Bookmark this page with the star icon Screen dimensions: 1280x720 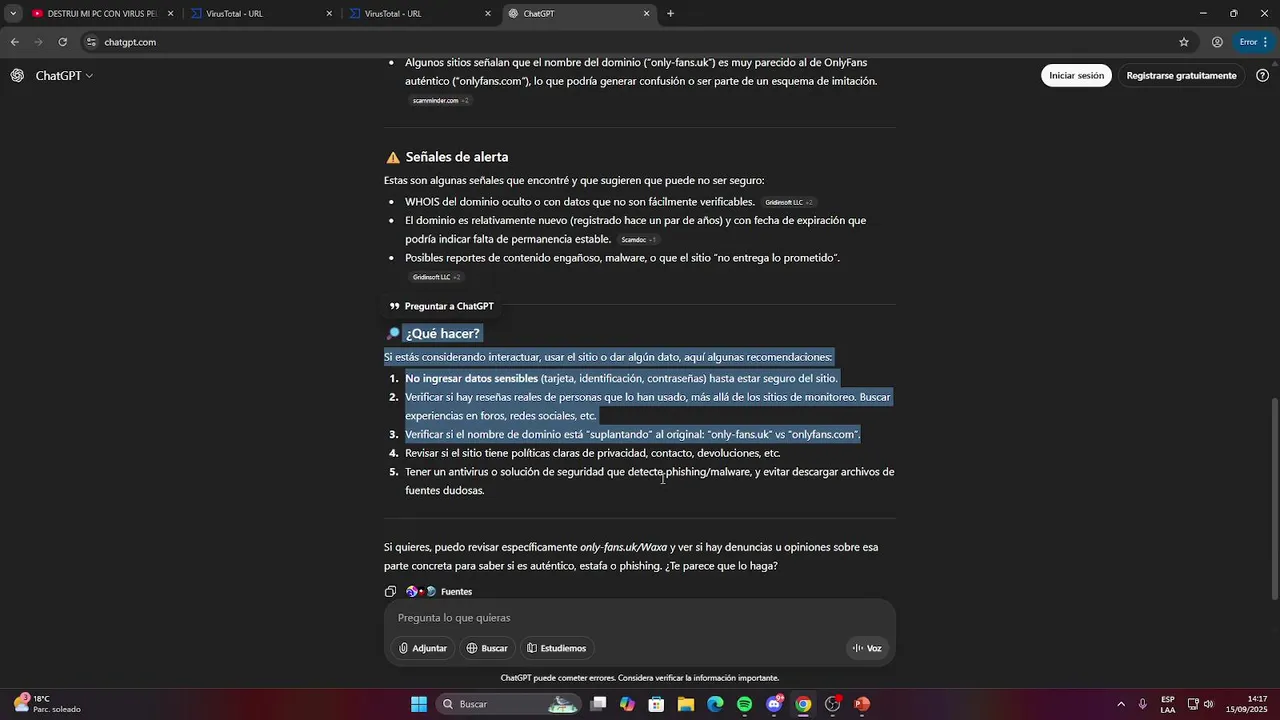click(x=1184, y=42)
